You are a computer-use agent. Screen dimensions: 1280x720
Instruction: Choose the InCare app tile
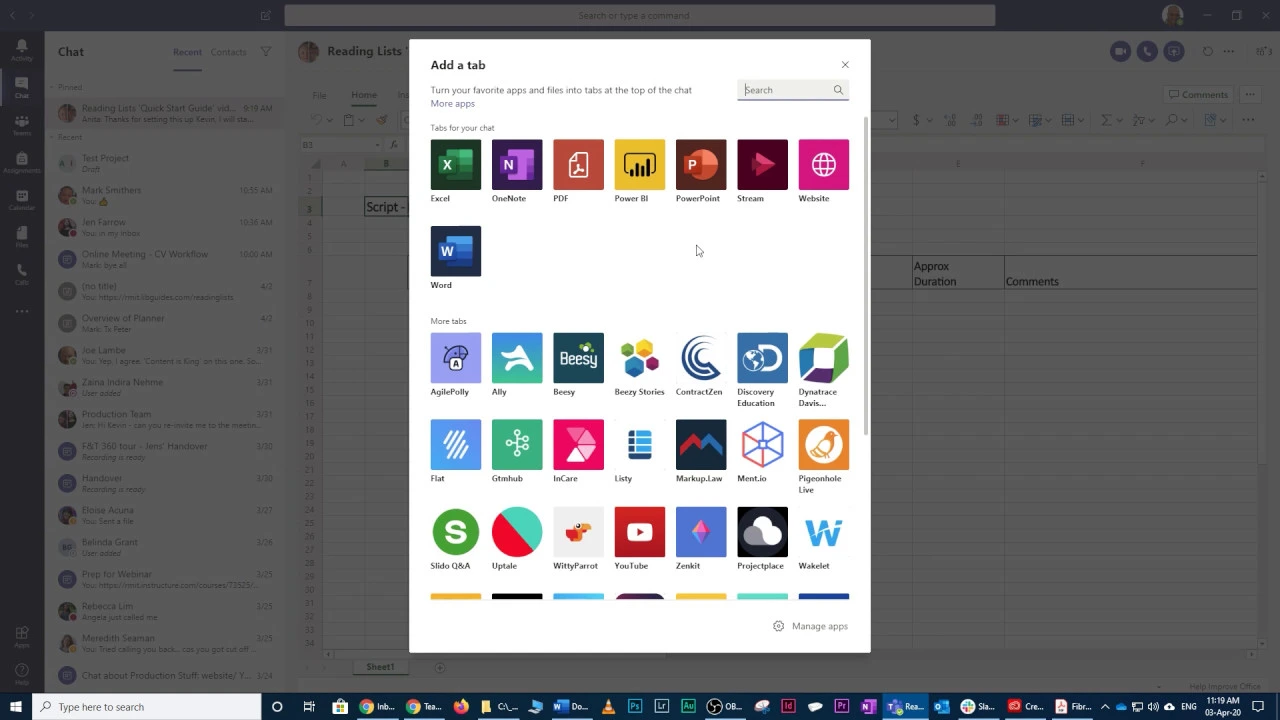click(578, 445)
